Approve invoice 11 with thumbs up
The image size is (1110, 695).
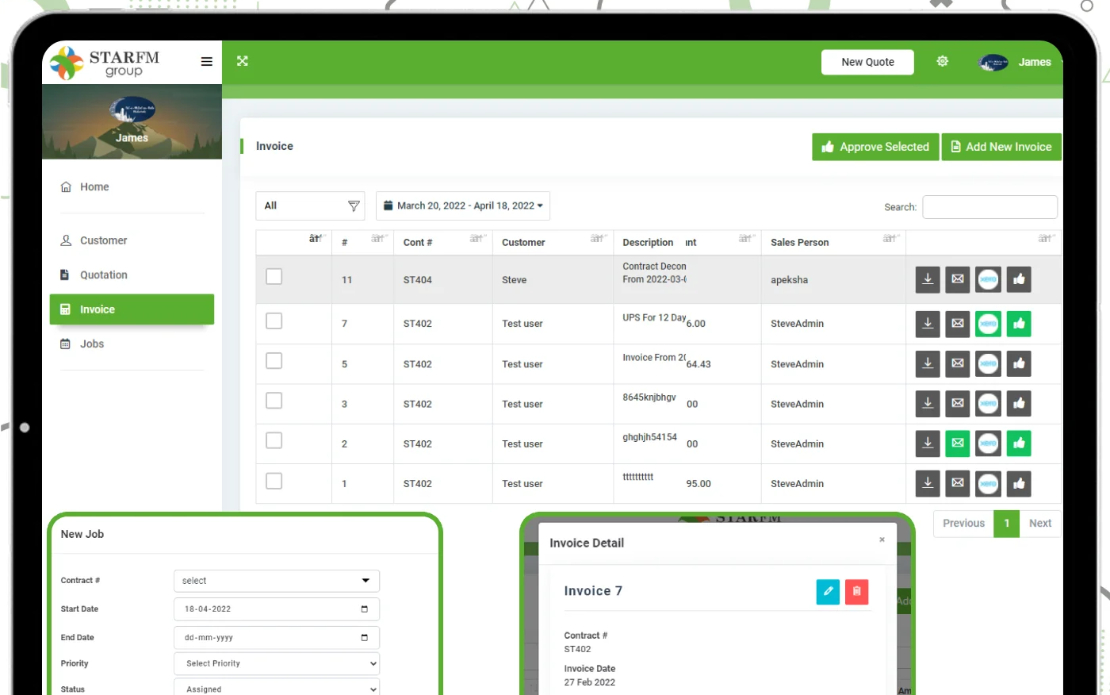(1019, 280)
